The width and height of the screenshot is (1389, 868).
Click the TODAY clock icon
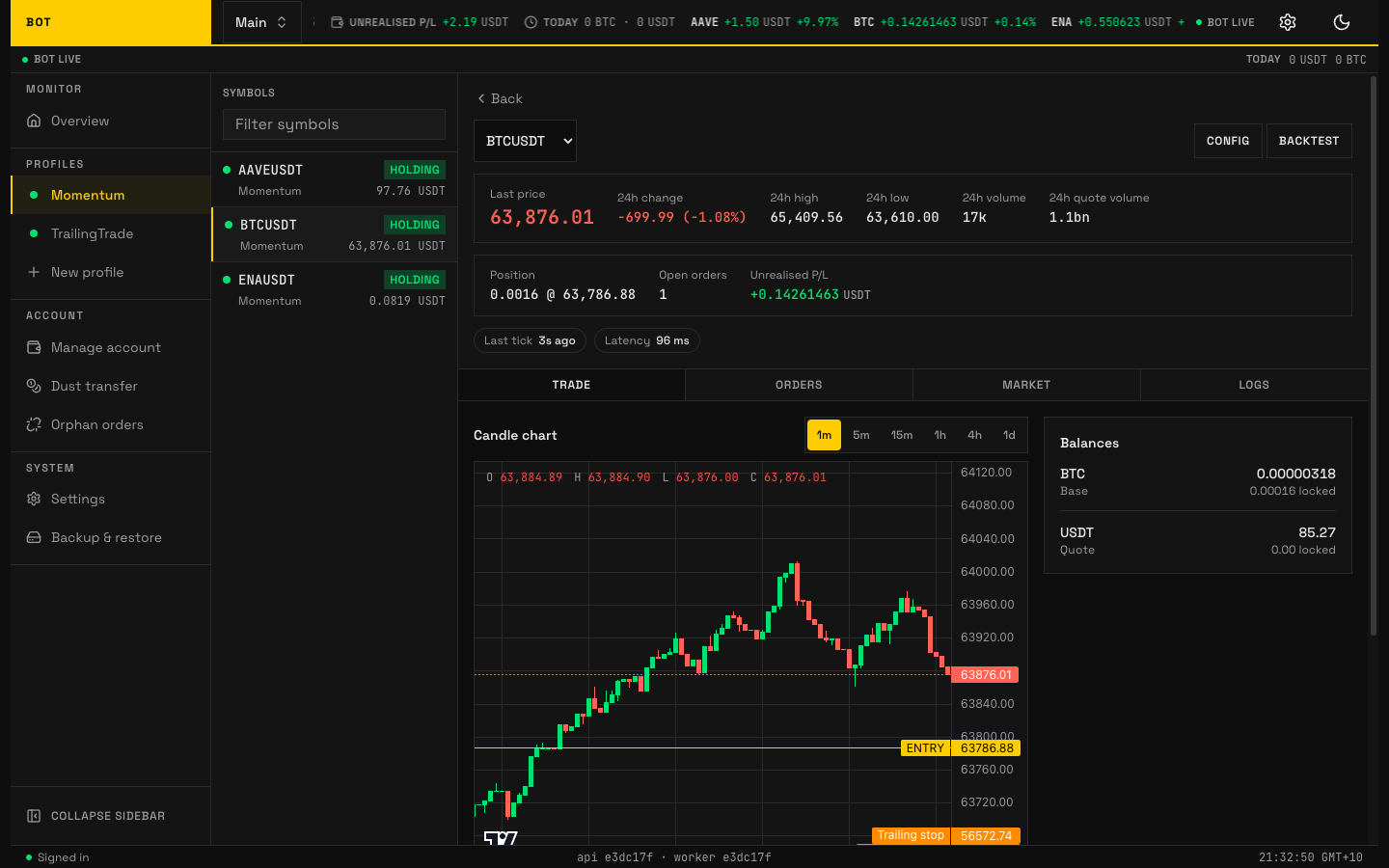coord(531,22)
